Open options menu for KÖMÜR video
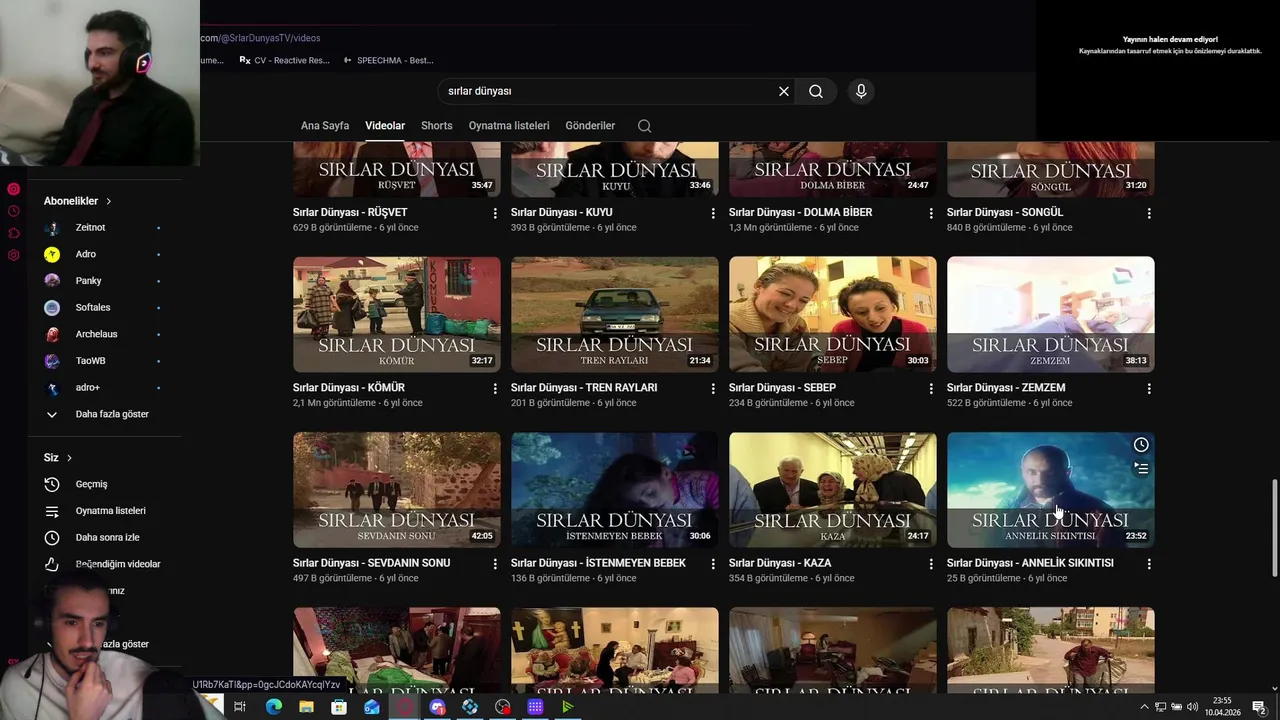Image resolution: width=1280 pixels, height=720 pixels. [x=495, y=388]
